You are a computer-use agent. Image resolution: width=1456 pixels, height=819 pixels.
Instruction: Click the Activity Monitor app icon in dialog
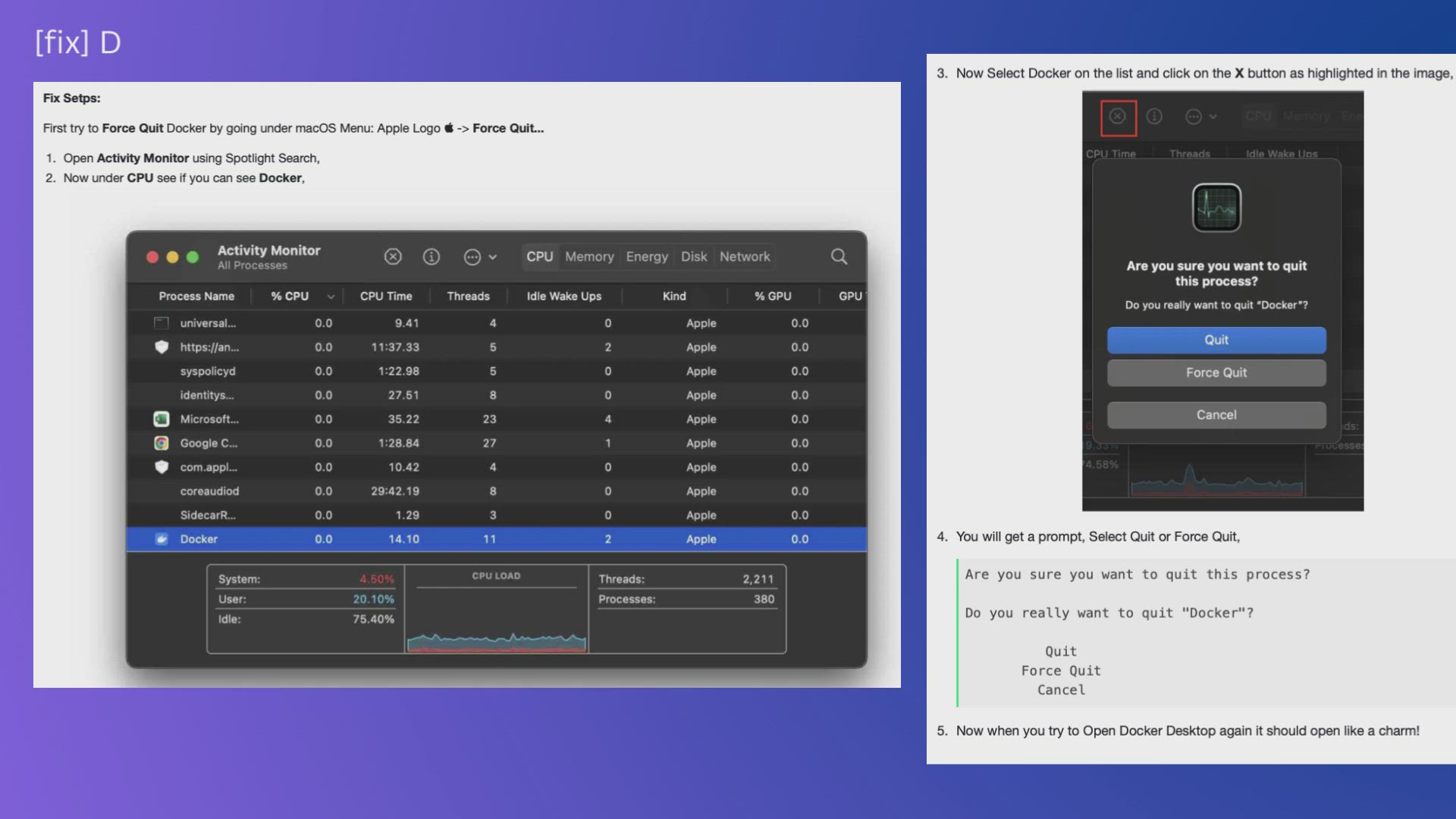coord(1216,208)
